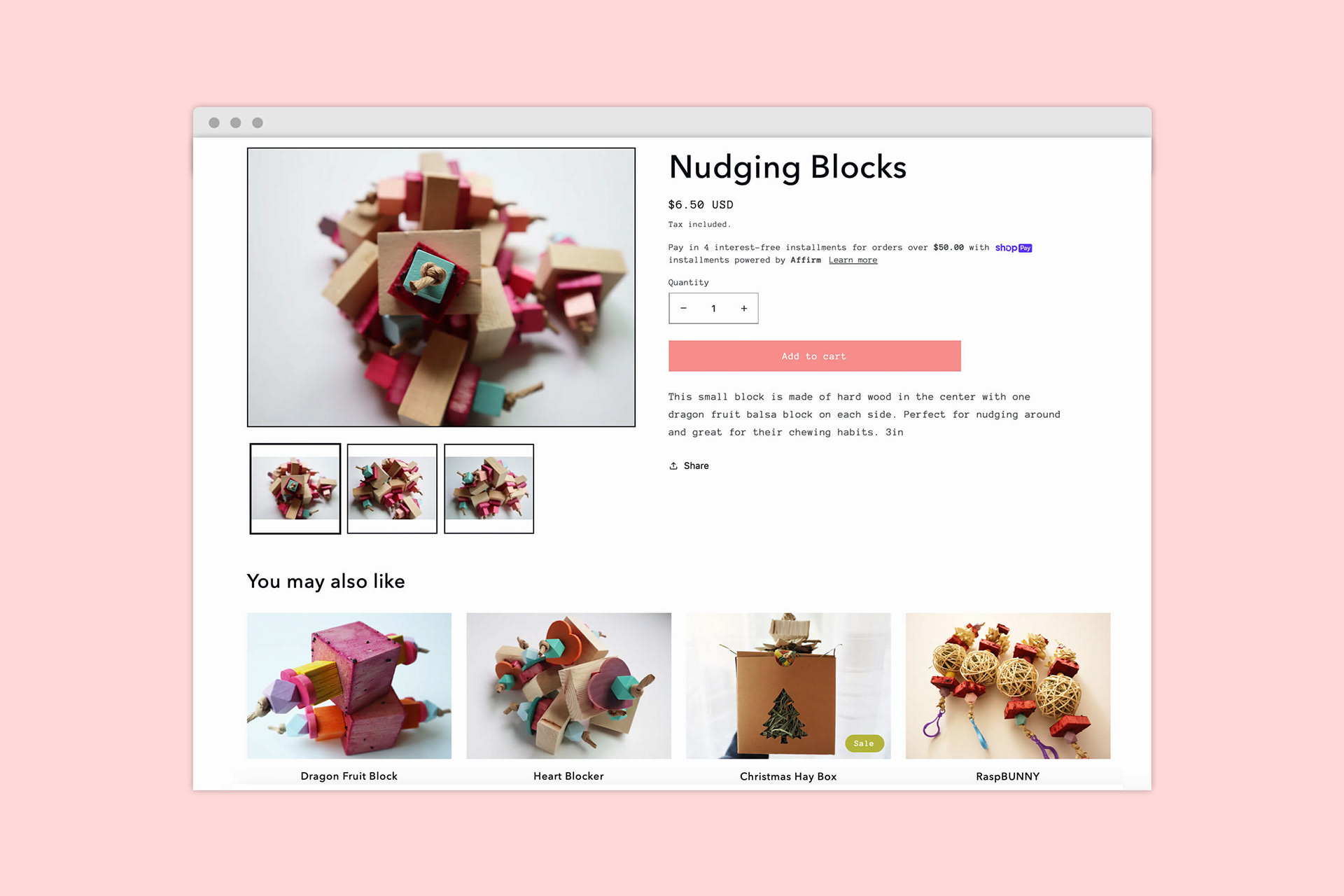Add Nudging Blocks to cart
This screenshot has width=1344, height=896.
[814, 356]
